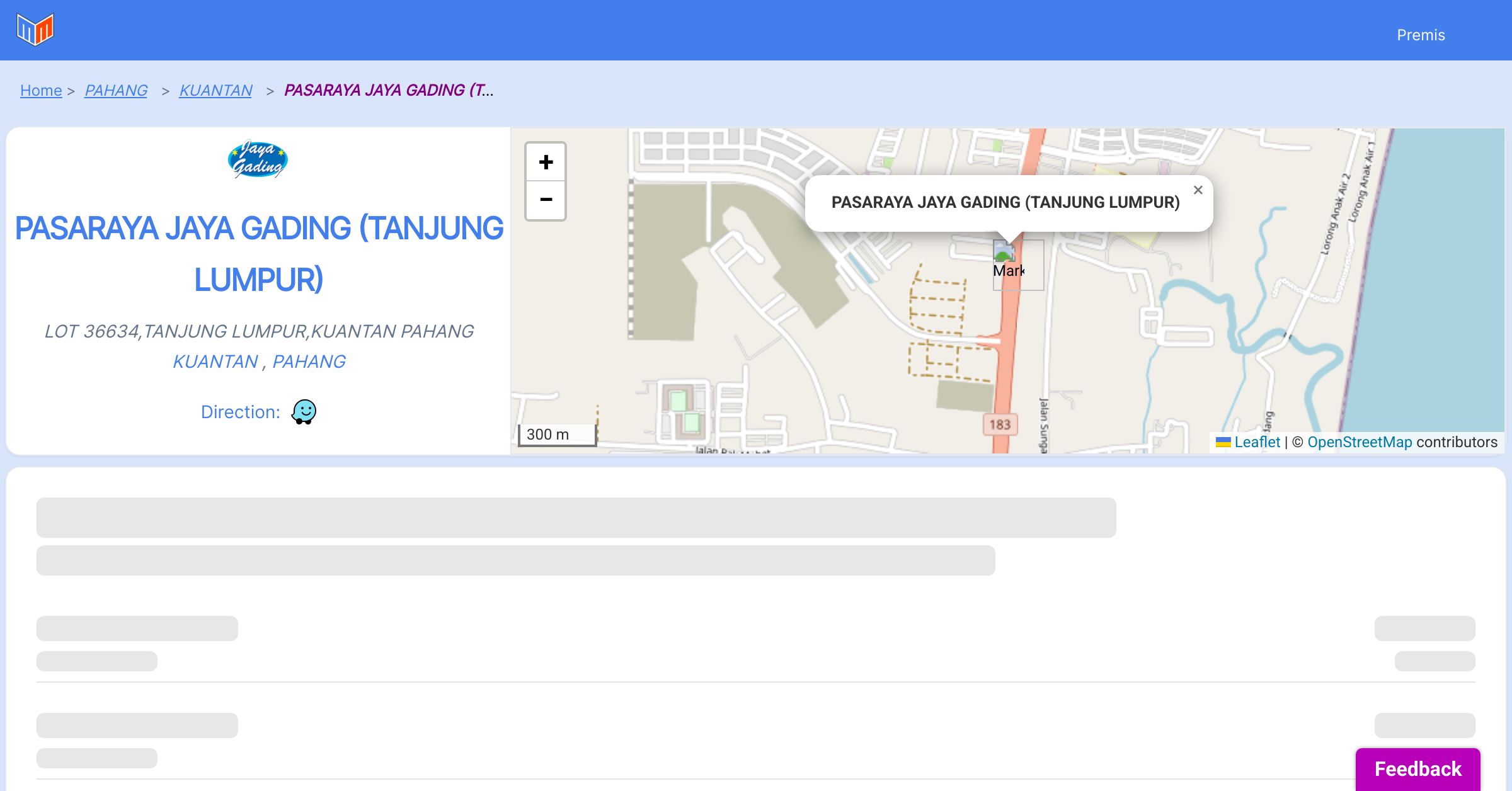Viewport: 1512px width, 791px height.
Task: Click the Direction: label
Action: 241,412
